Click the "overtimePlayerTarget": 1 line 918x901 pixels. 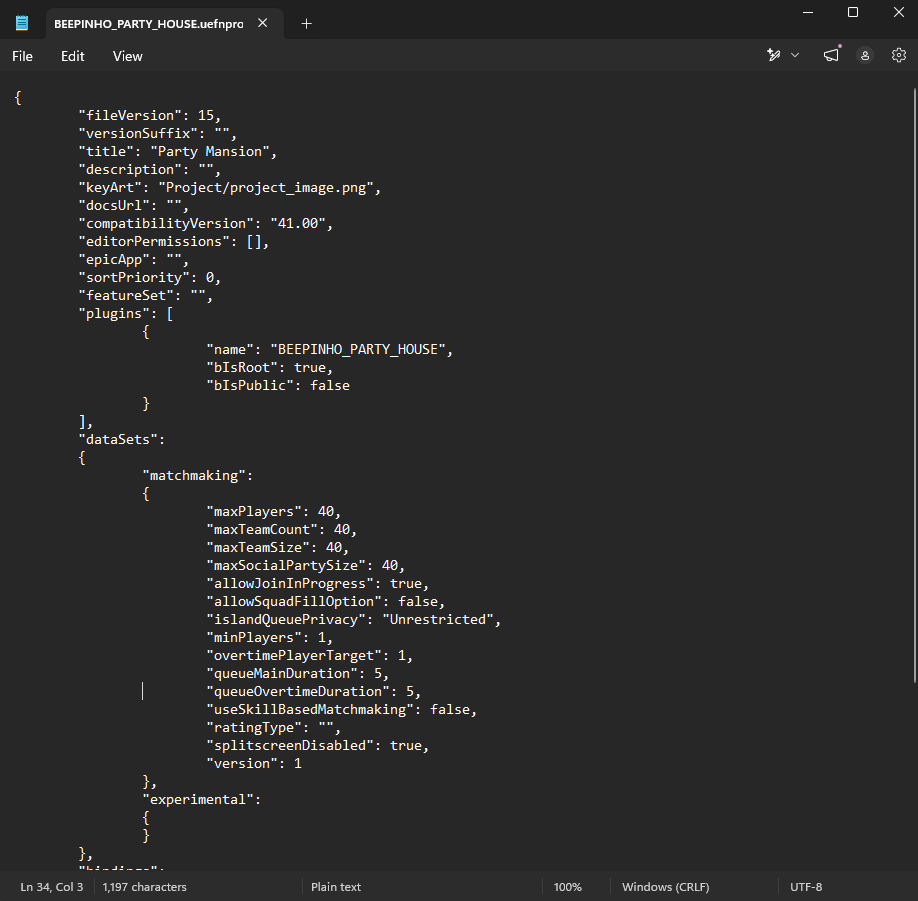click(310, 656)
